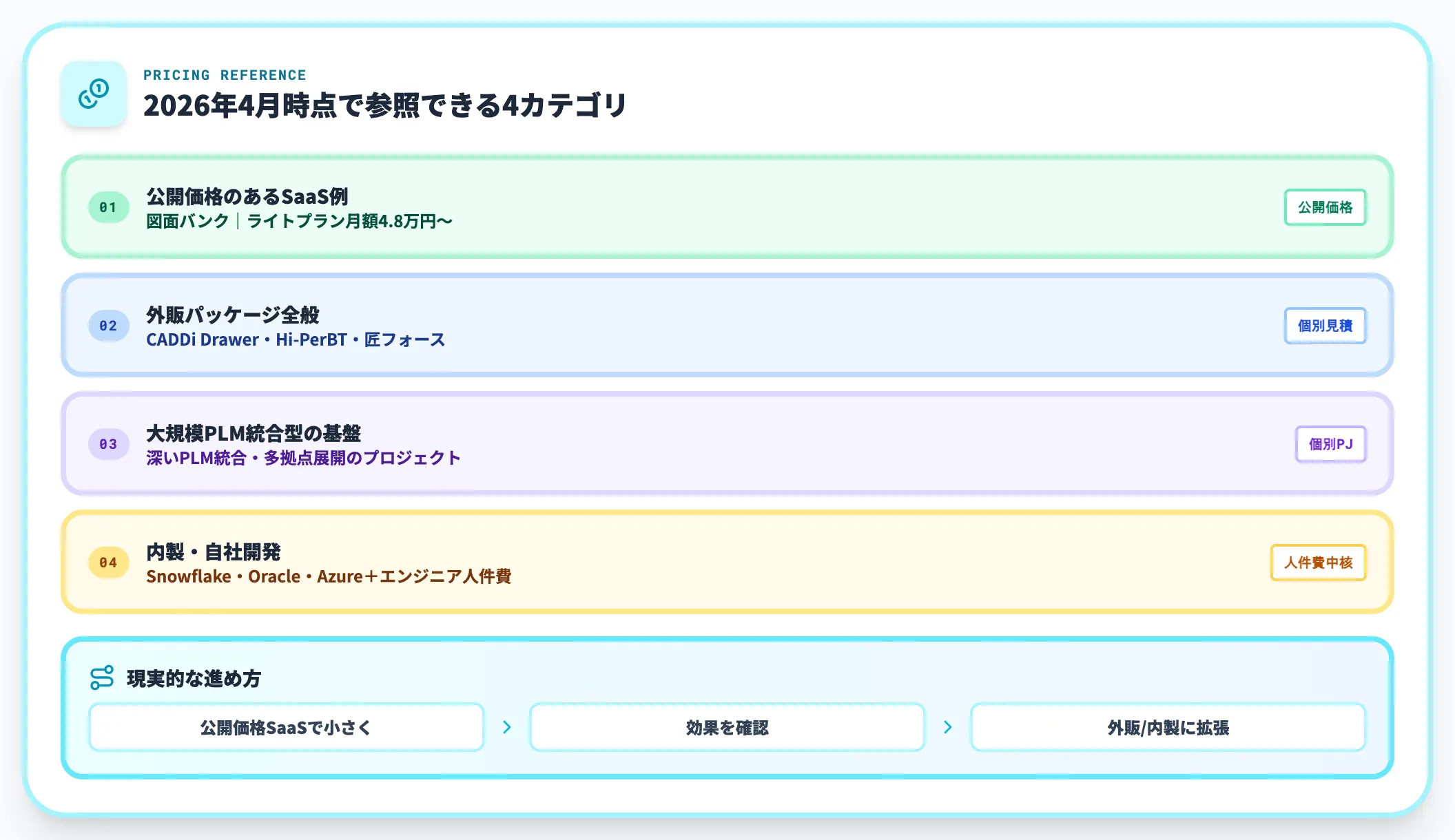Enable the 公開価格SaaSで小さく step
The width and height of the screenshot is (1455, 840).
point(286,728)
